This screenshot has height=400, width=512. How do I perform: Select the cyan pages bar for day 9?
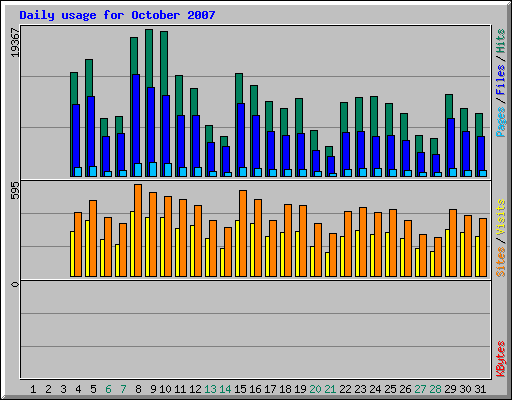153,169
